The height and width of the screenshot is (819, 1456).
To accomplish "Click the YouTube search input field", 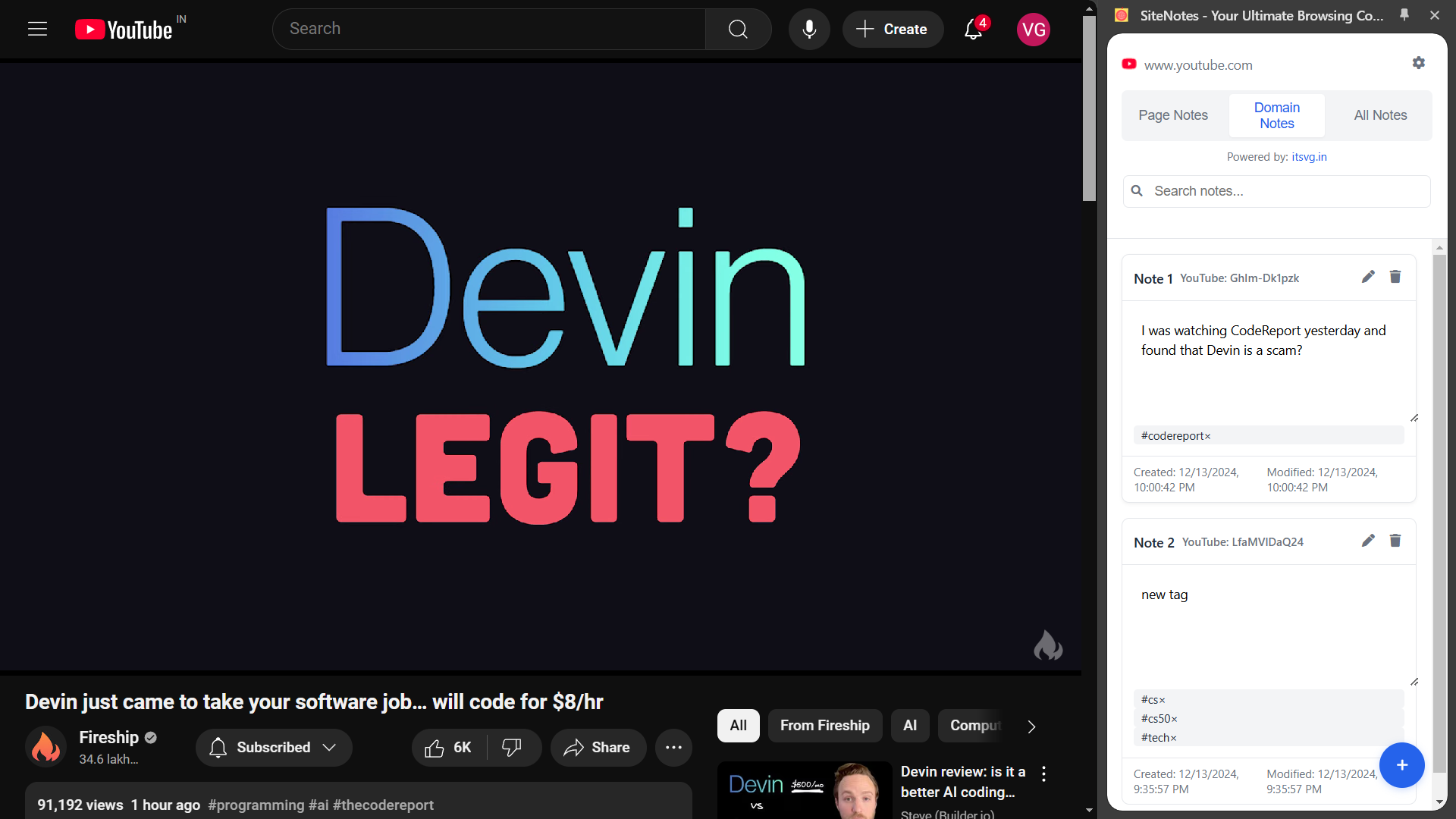I will 489,29.
